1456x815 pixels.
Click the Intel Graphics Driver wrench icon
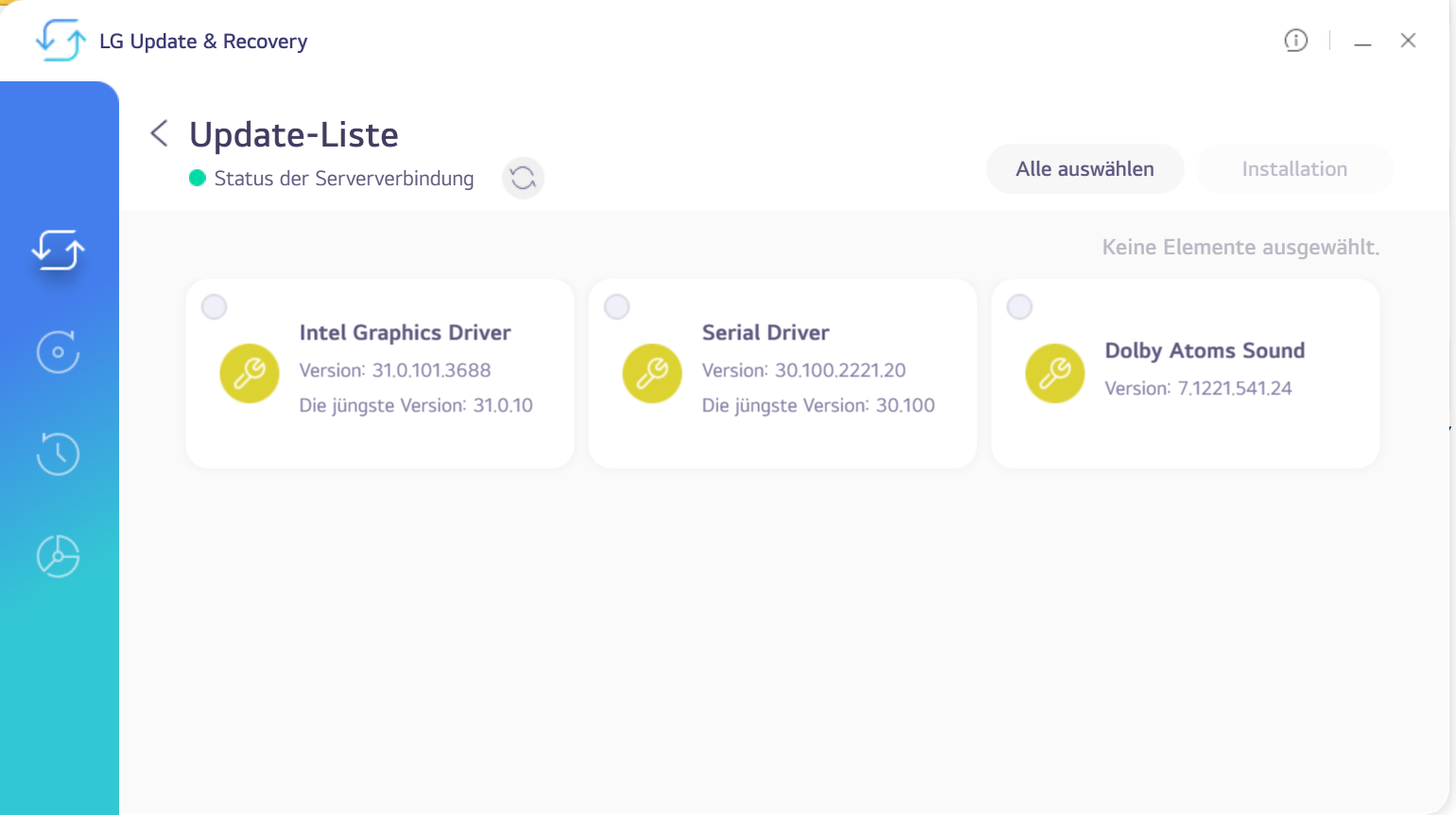click(250, 373)
